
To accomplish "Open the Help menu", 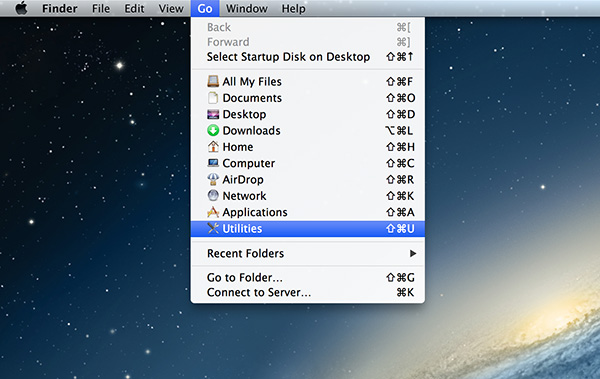I will click(293, 8).
